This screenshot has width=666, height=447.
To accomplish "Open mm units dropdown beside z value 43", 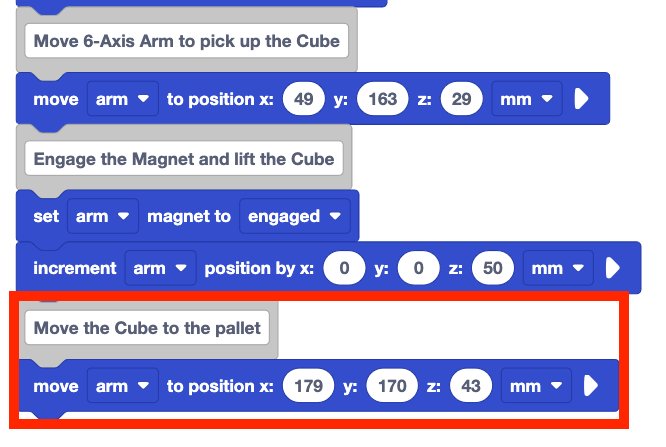I will coord(536,385).
